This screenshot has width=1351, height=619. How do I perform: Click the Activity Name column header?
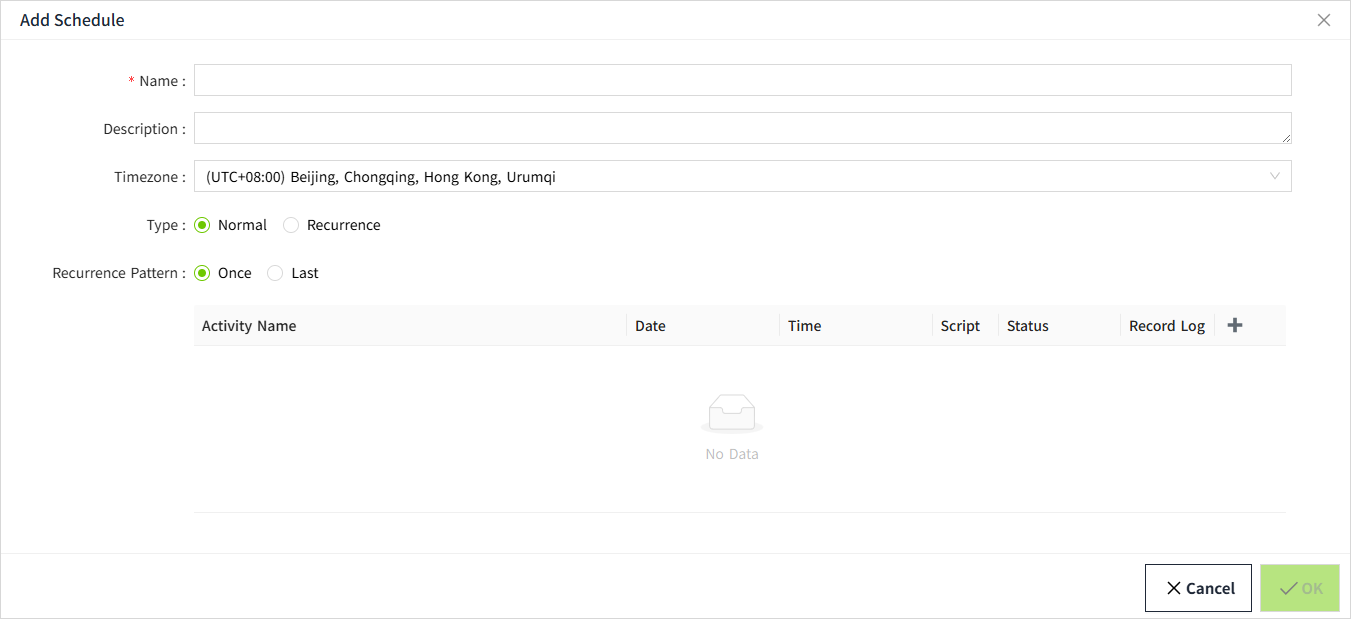coord(249,326)
